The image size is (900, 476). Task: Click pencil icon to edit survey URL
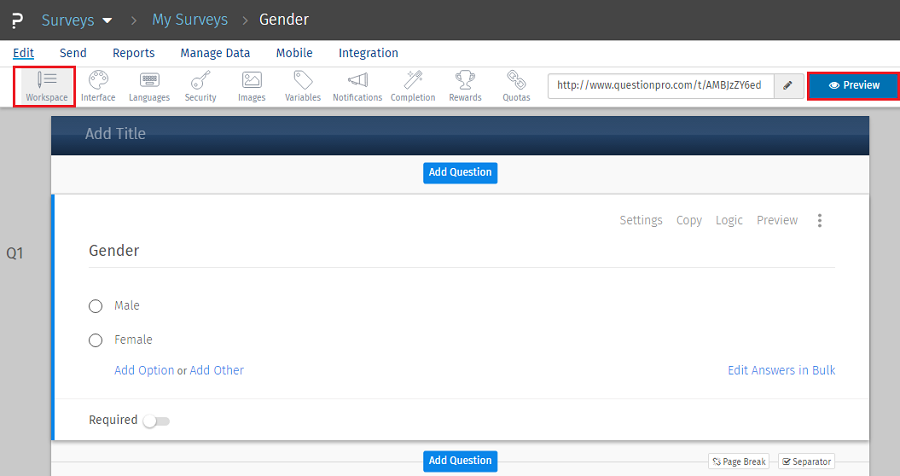(x=788, y=86)
